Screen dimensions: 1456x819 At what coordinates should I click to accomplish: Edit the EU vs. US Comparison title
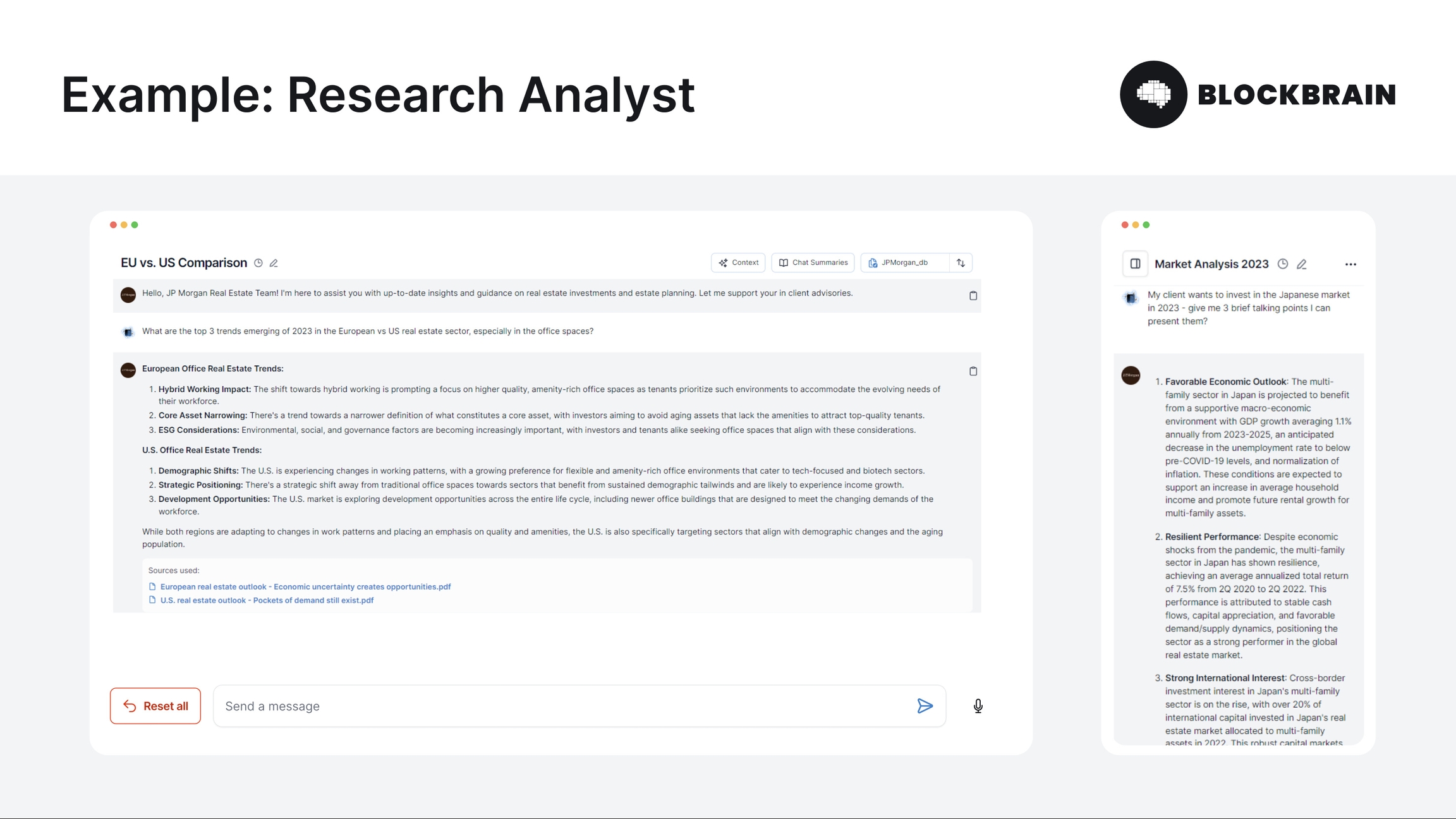(274, 263)
